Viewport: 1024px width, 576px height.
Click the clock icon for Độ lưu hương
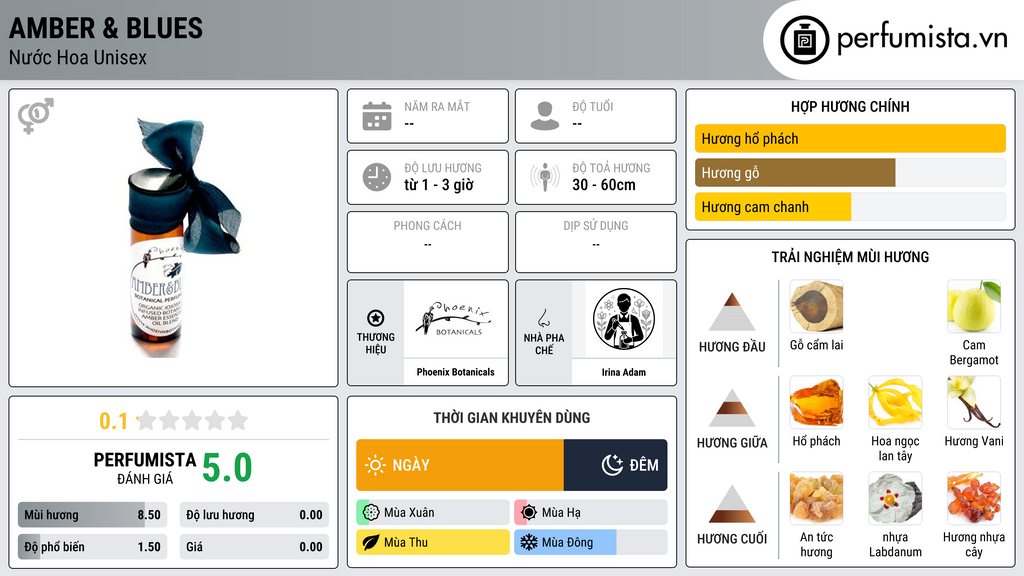[x=377, y=177]
